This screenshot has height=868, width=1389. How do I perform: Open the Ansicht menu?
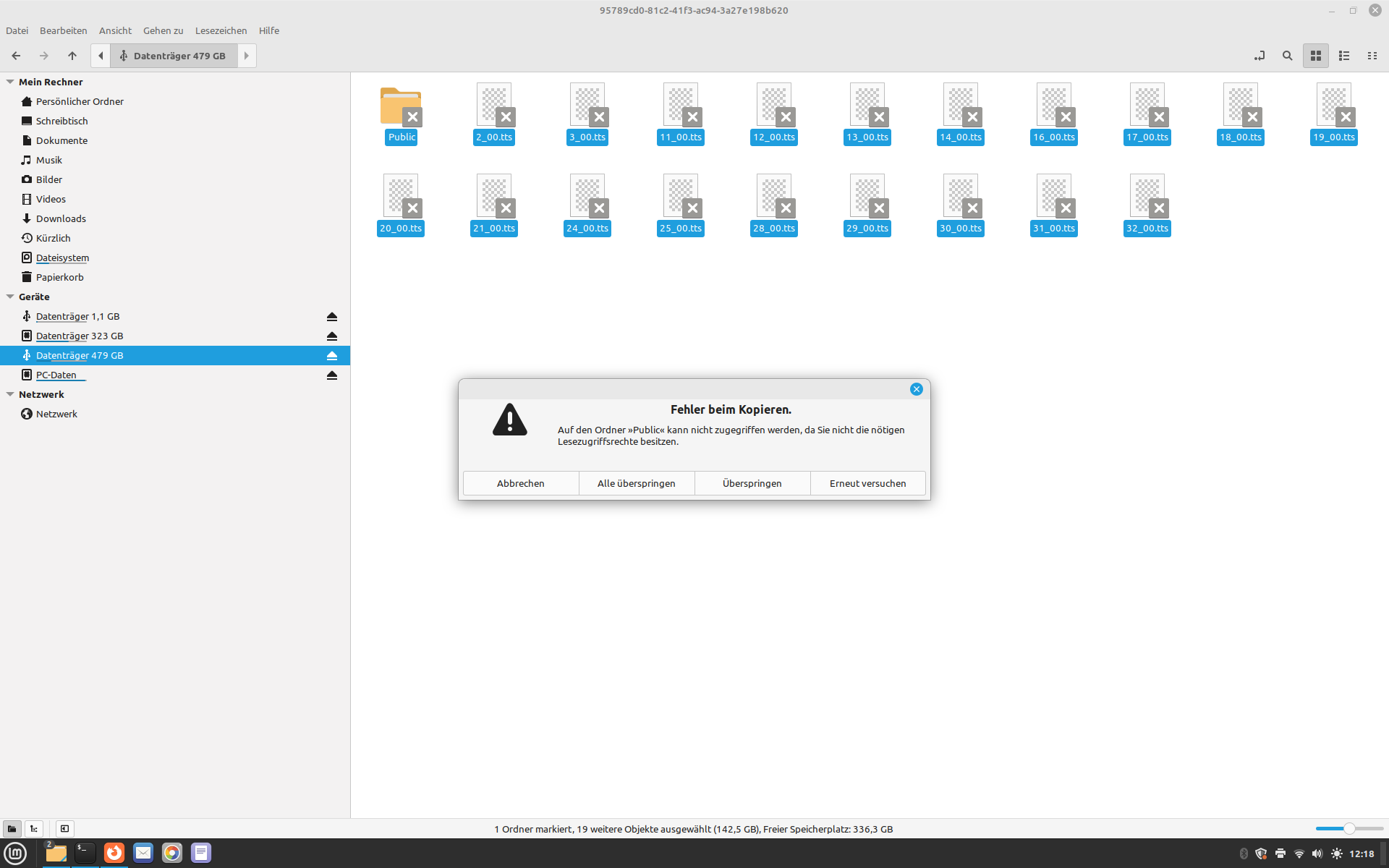tap(115, 30)
